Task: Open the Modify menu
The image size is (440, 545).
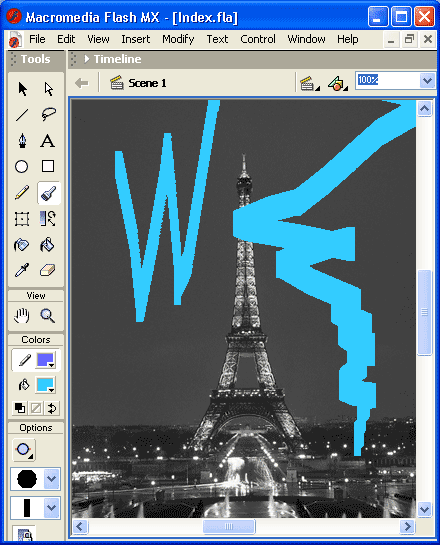Action: tap(178, 39)
